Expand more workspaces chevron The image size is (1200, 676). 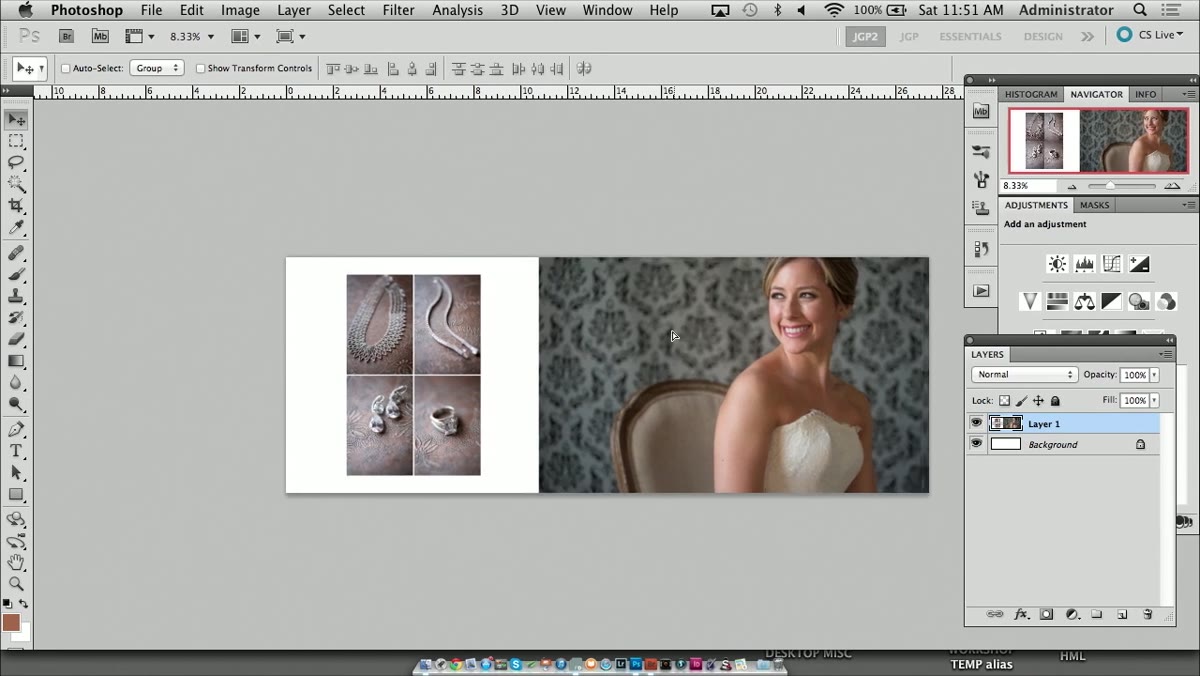point(1087,37)
